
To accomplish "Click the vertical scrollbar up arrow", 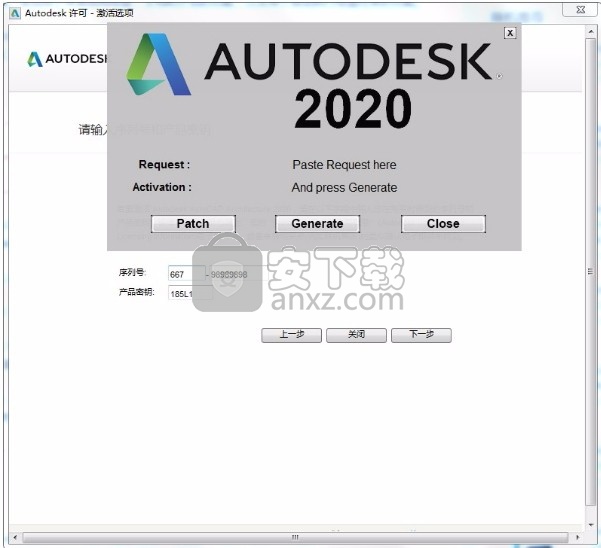I will [x=591, y=32].
